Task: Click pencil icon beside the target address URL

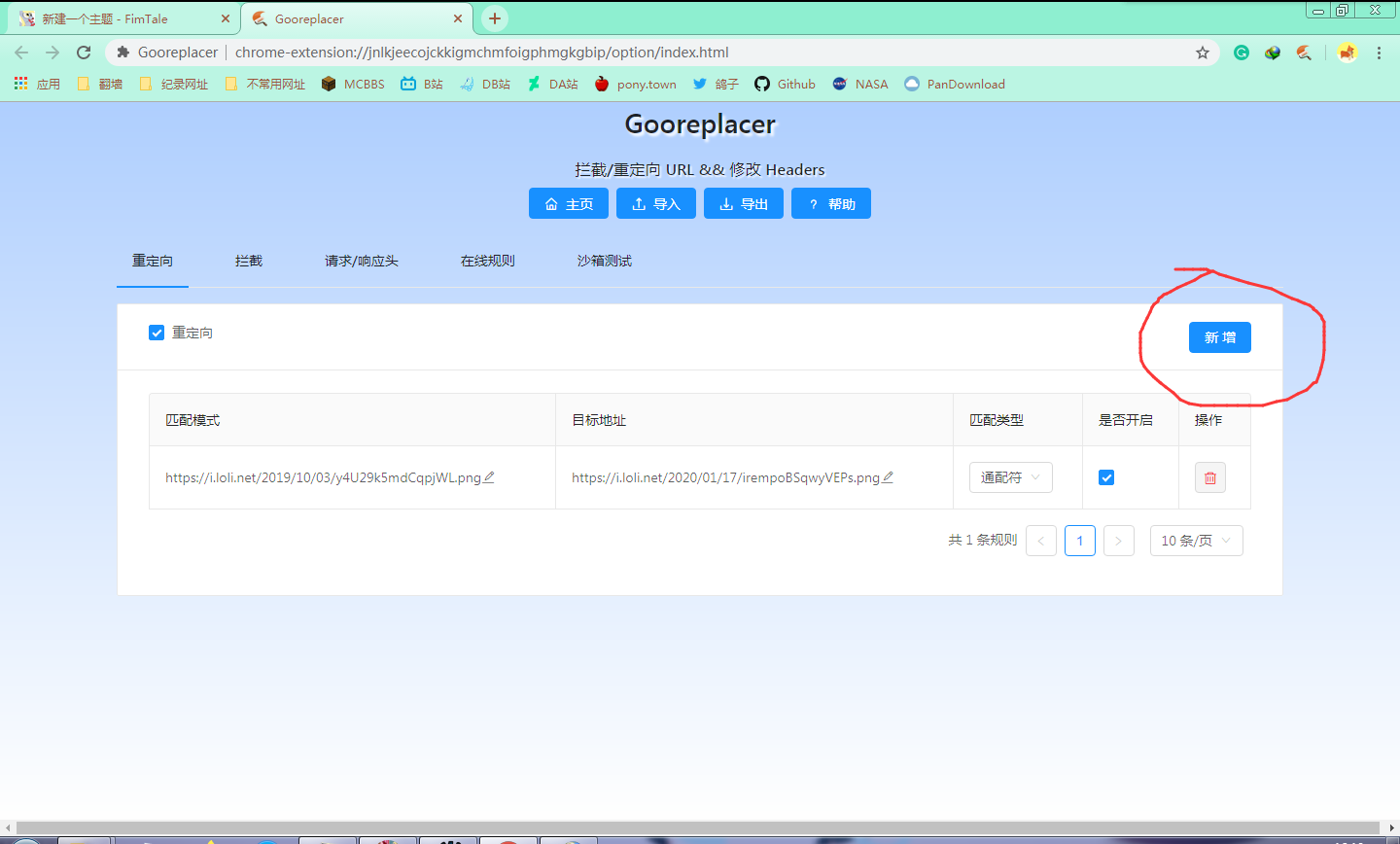Action: (x=888, y=477)
